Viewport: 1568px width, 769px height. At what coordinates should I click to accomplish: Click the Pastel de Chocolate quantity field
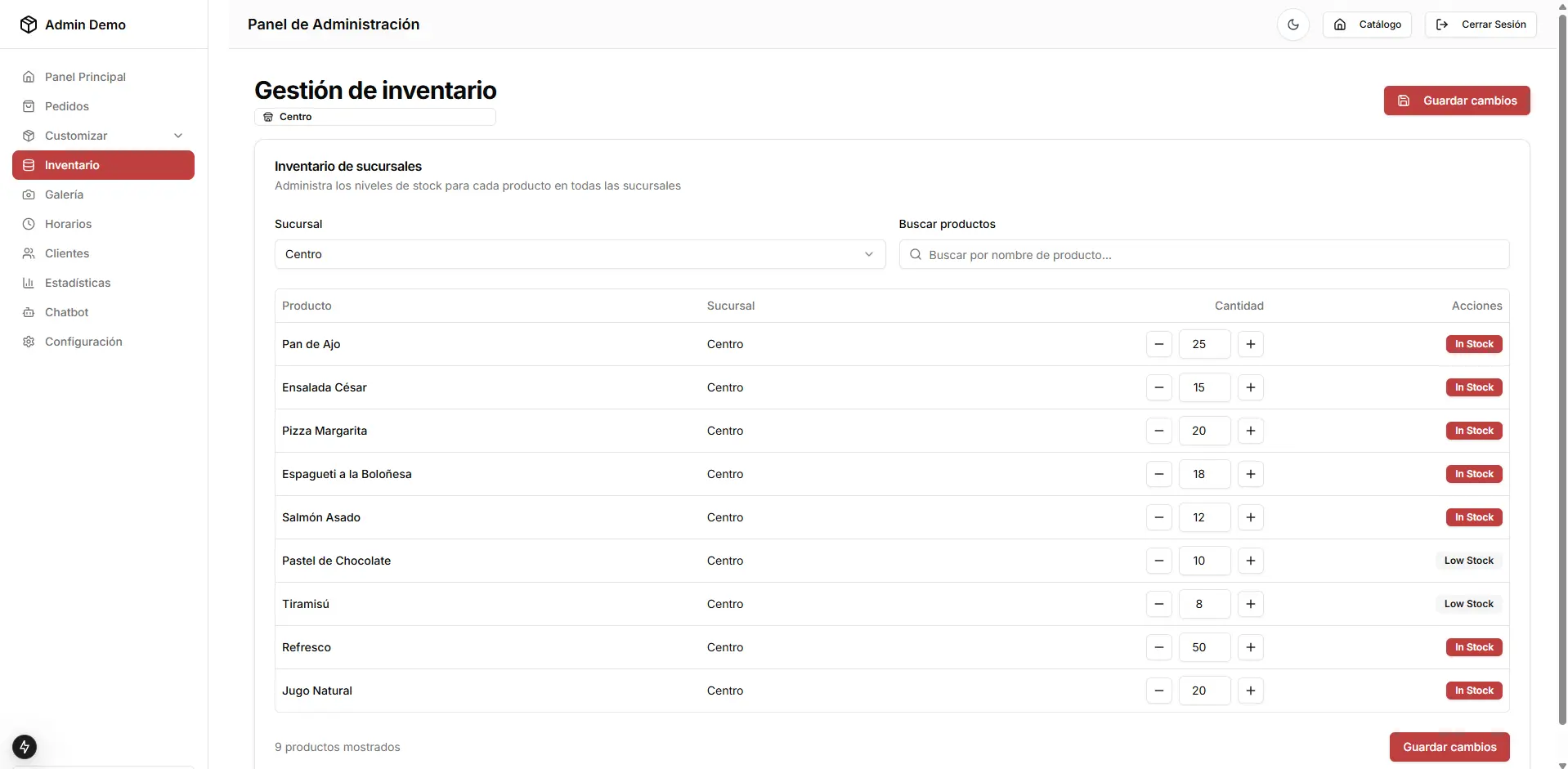click(x=1203, y=561)
